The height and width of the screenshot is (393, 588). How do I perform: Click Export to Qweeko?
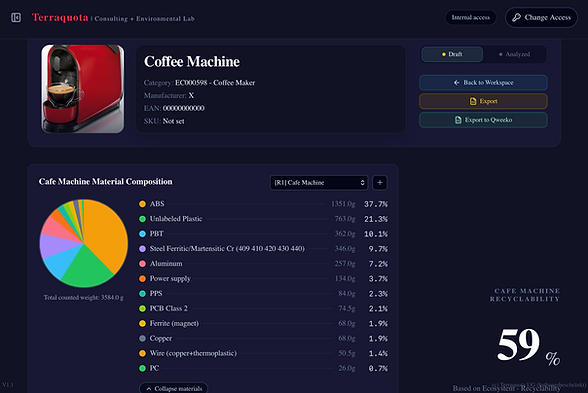point(483,120)
